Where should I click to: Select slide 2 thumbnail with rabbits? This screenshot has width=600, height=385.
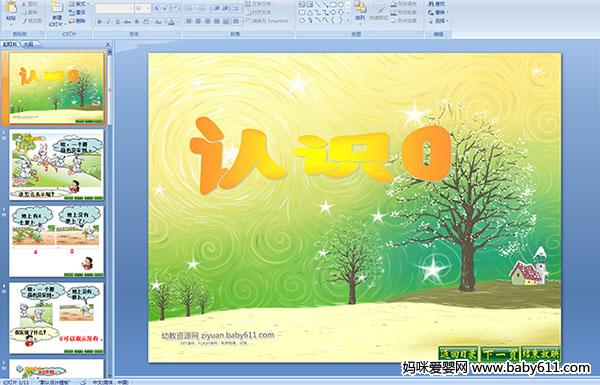(x=56, y=165)
